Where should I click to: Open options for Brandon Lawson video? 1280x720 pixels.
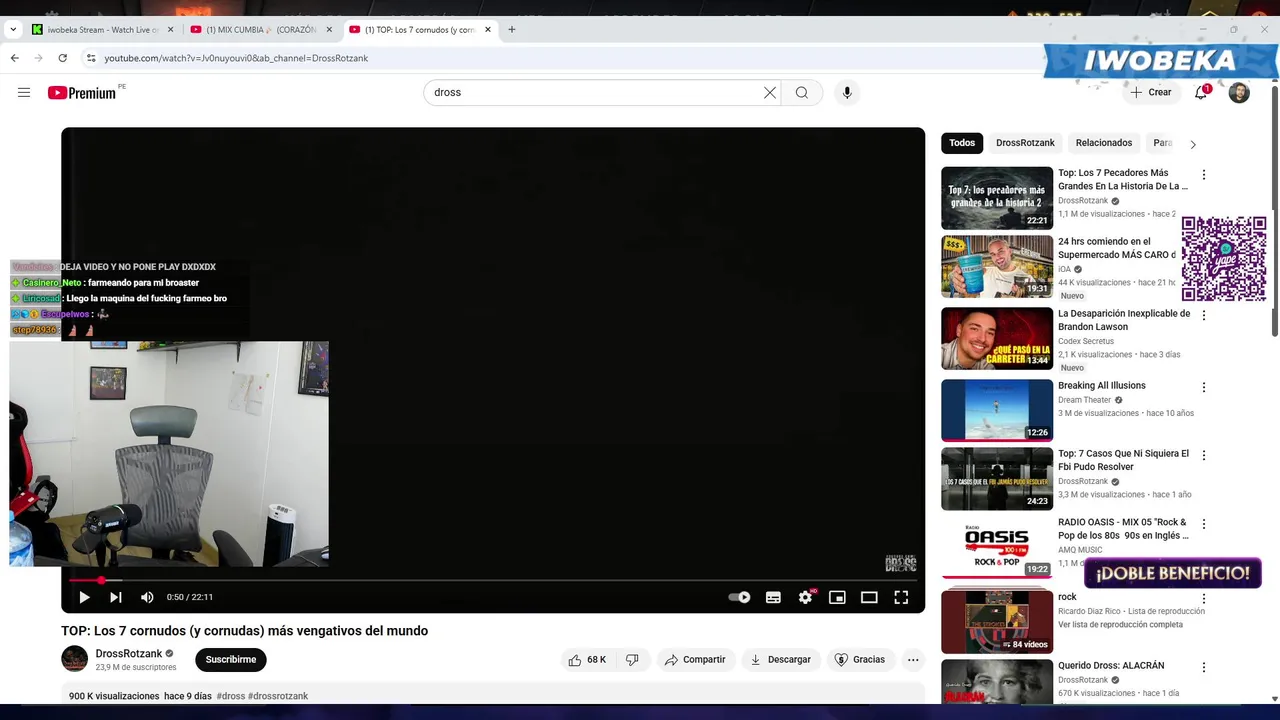click(1204, 315)
